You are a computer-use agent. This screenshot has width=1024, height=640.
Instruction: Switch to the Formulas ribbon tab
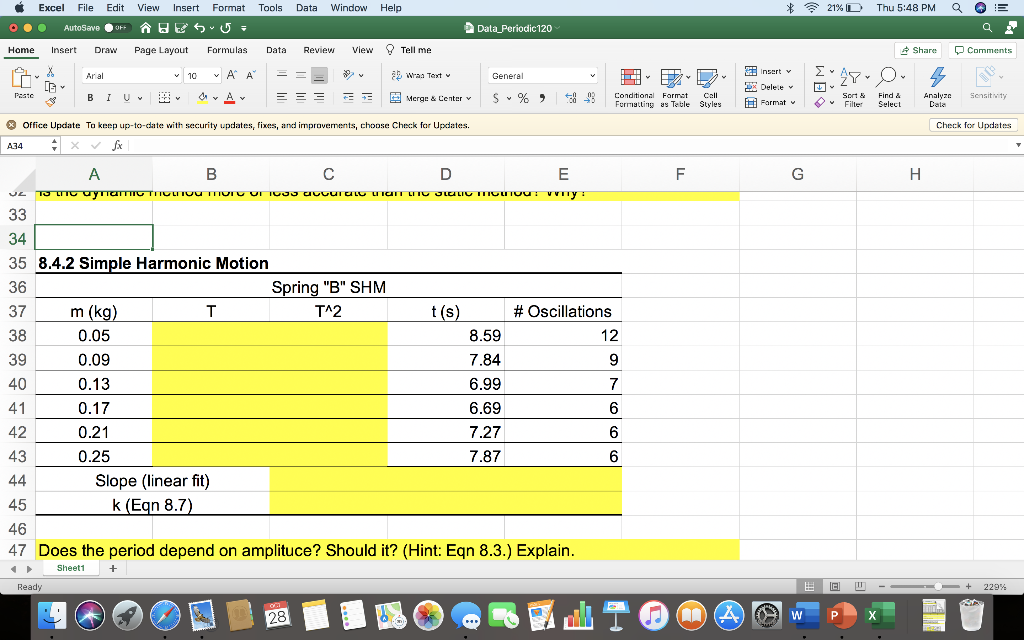click(x=227, y=50)
